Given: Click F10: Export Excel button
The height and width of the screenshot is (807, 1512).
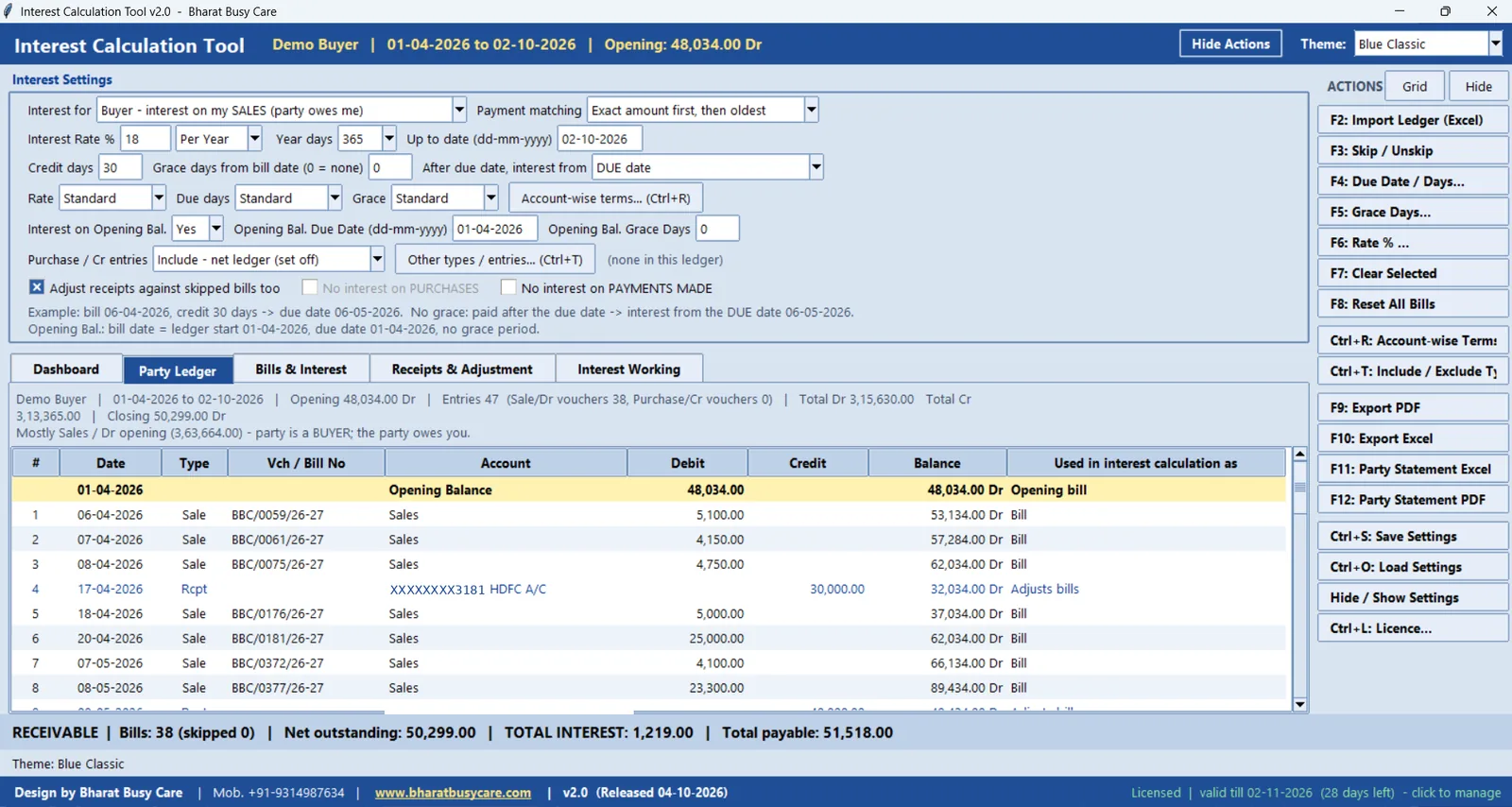Looking at the screenshot, I should pos(1413,438).
